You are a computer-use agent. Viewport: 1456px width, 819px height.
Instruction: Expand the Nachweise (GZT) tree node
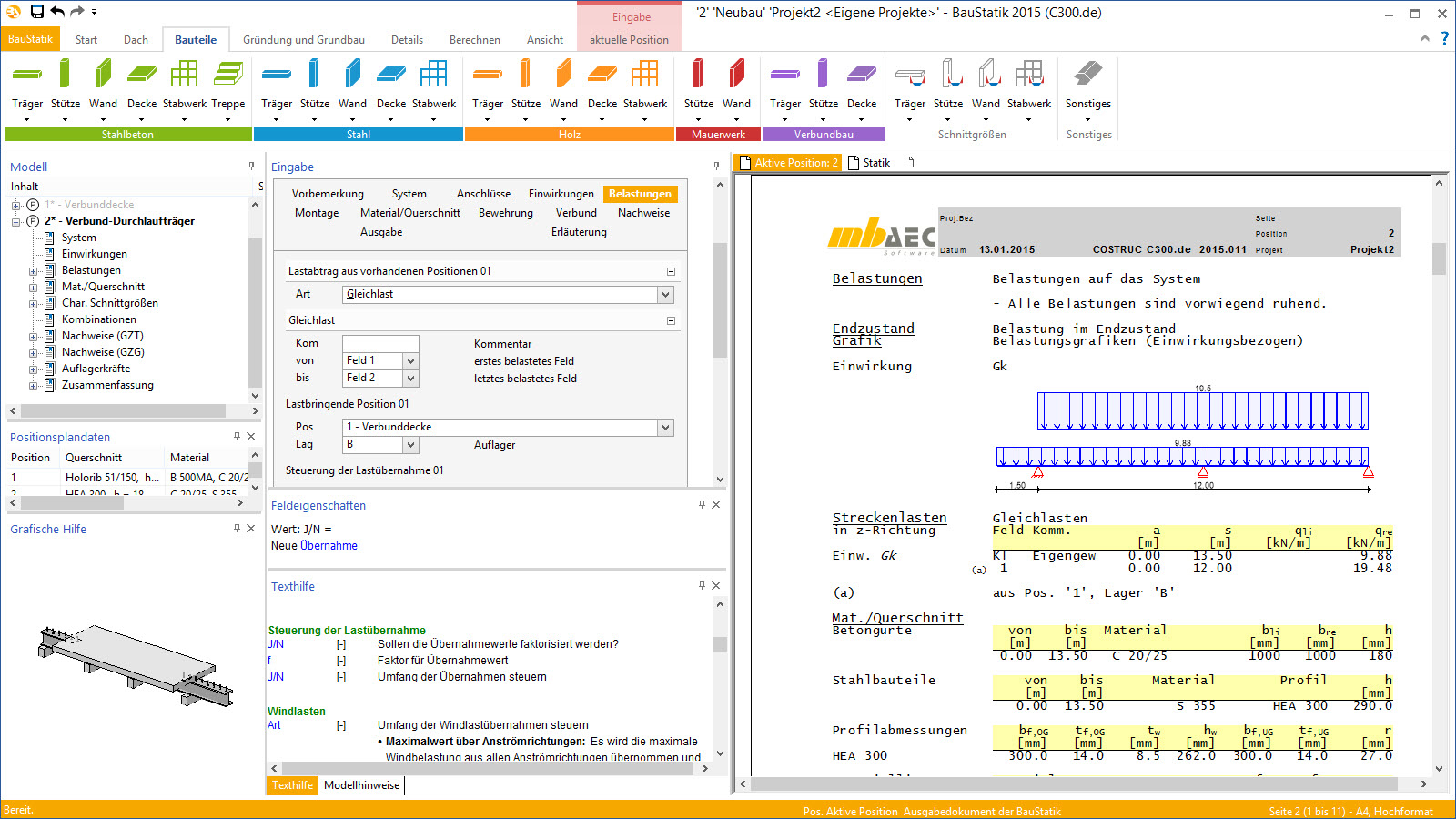coord(34,337)
